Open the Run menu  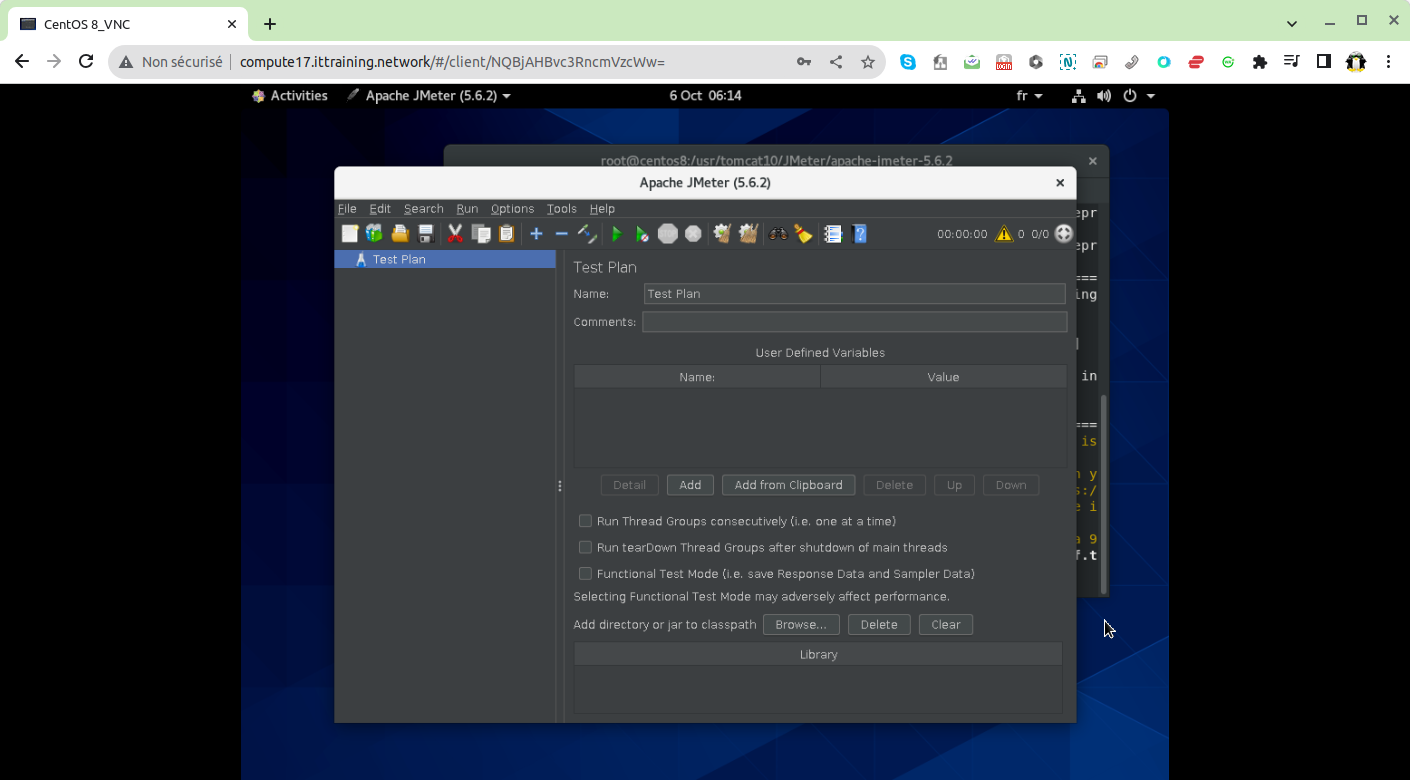(467, 209)
